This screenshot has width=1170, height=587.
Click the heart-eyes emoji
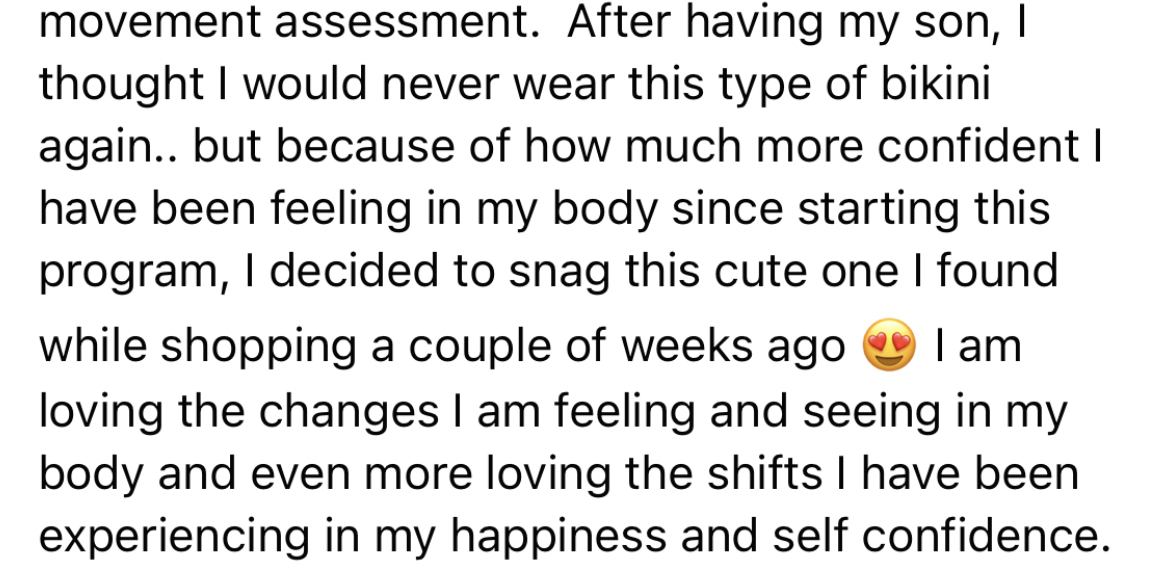(x=889, y=345)
